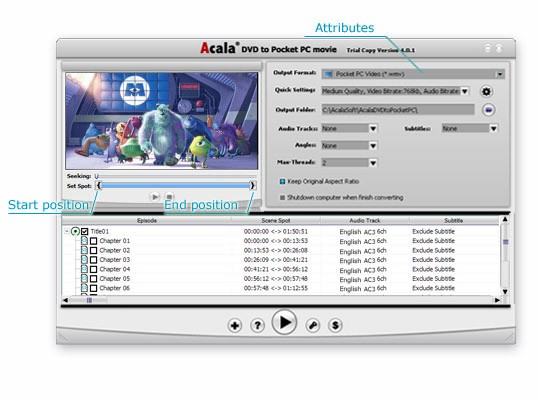Open the Max Threads dropdown
The image size is (540, 400).
click(x=373, y=163)
